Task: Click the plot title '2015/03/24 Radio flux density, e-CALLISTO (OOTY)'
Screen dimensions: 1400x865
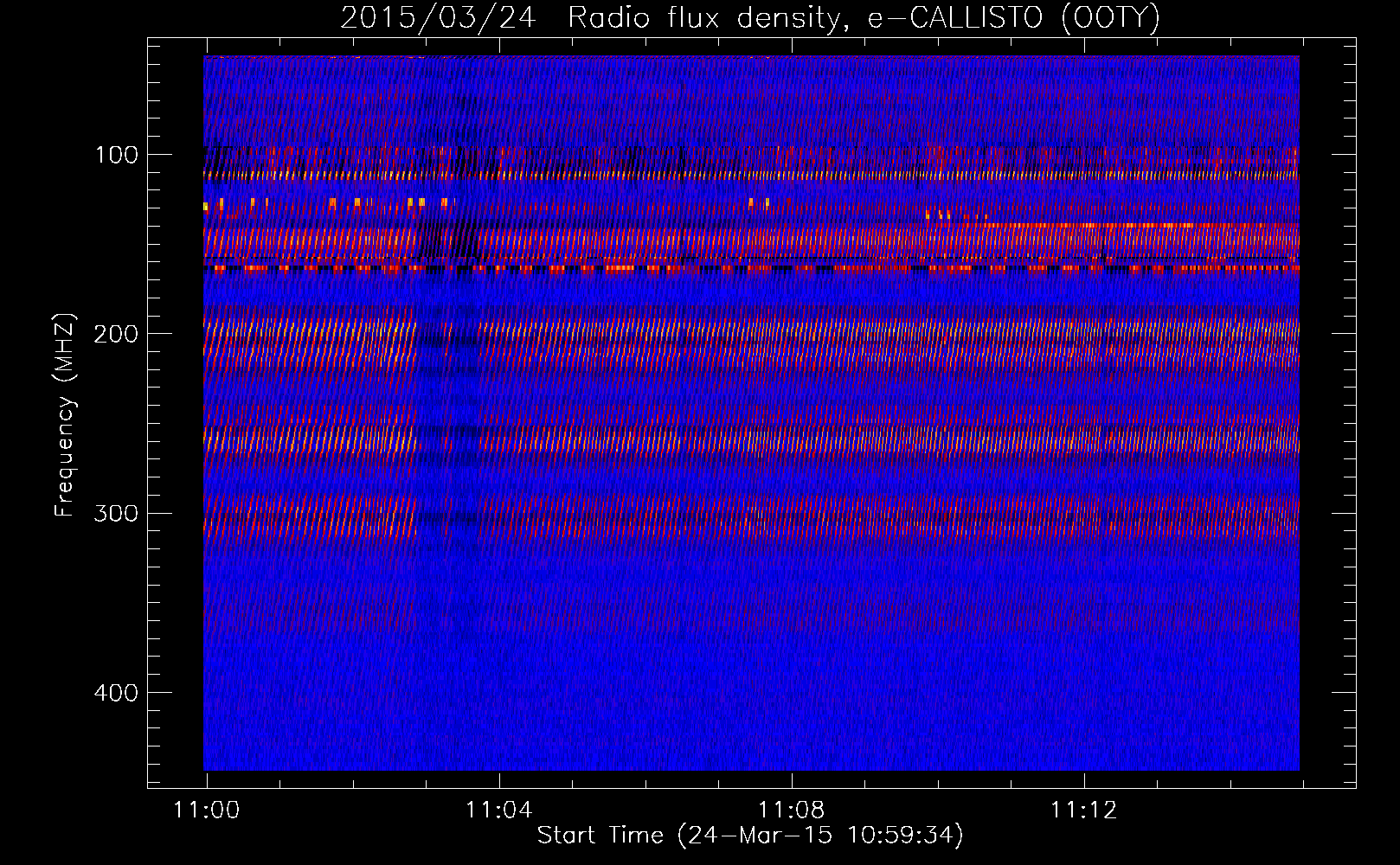Action: [x=750, y=17]
